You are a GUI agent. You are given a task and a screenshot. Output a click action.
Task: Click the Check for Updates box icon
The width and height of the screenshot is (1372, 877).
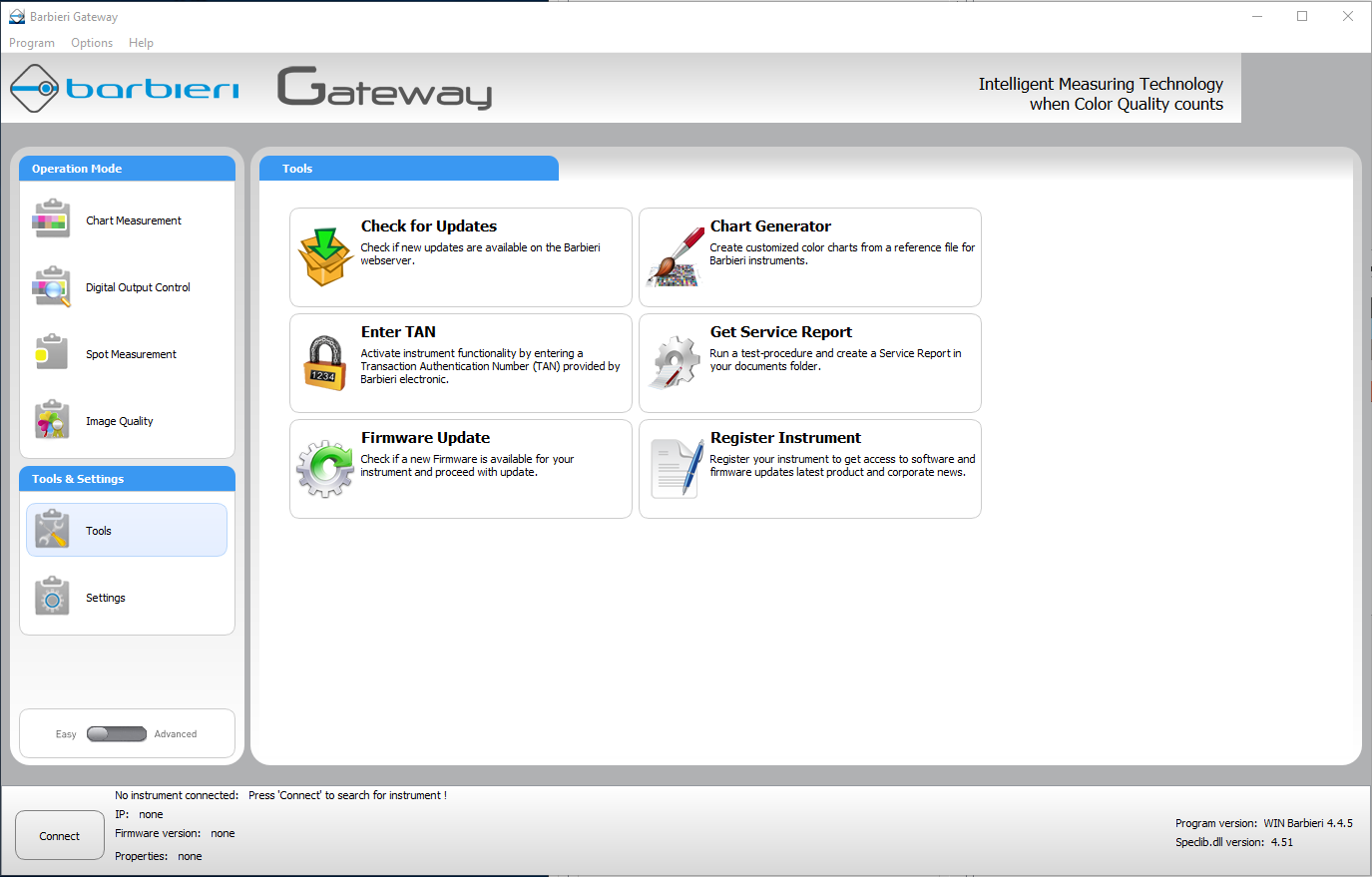tap(325, 257)
